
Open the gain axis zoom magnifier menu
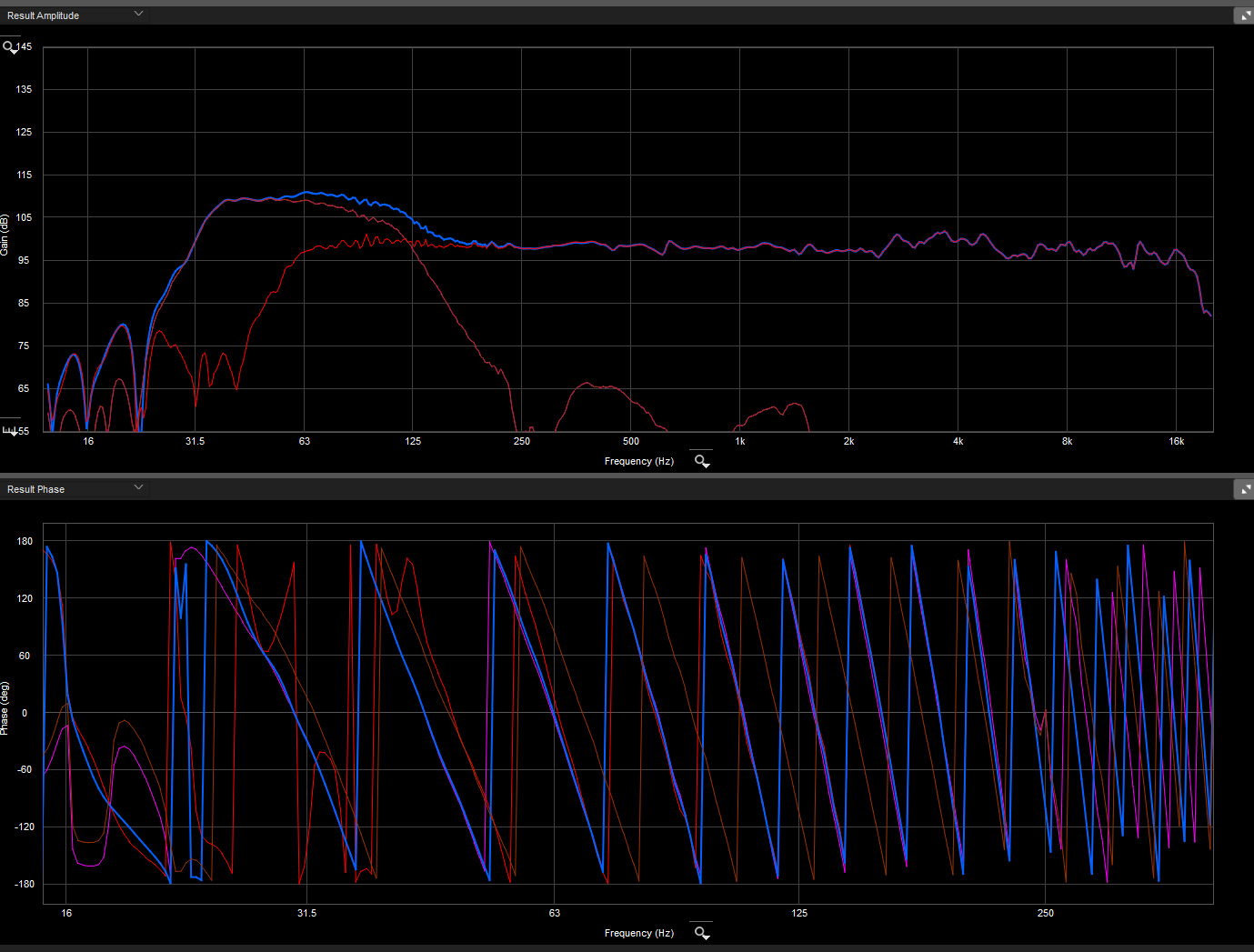(x=10, y=47)
